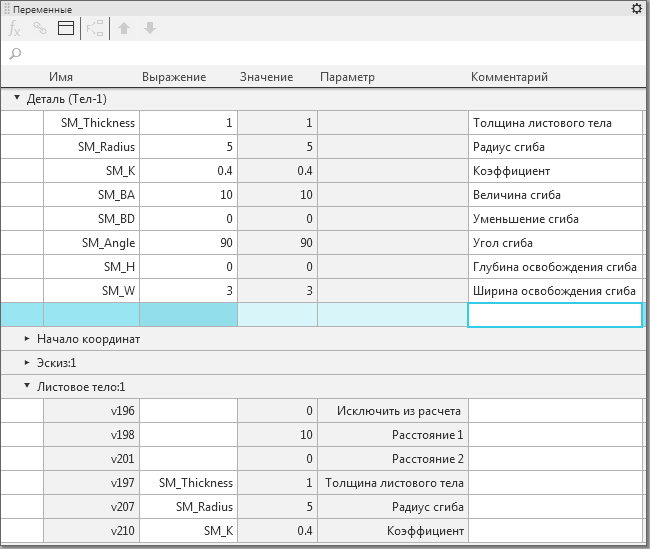
Task: Collapse the Деталь (Тел-1) group
Action: click(17, 99)
